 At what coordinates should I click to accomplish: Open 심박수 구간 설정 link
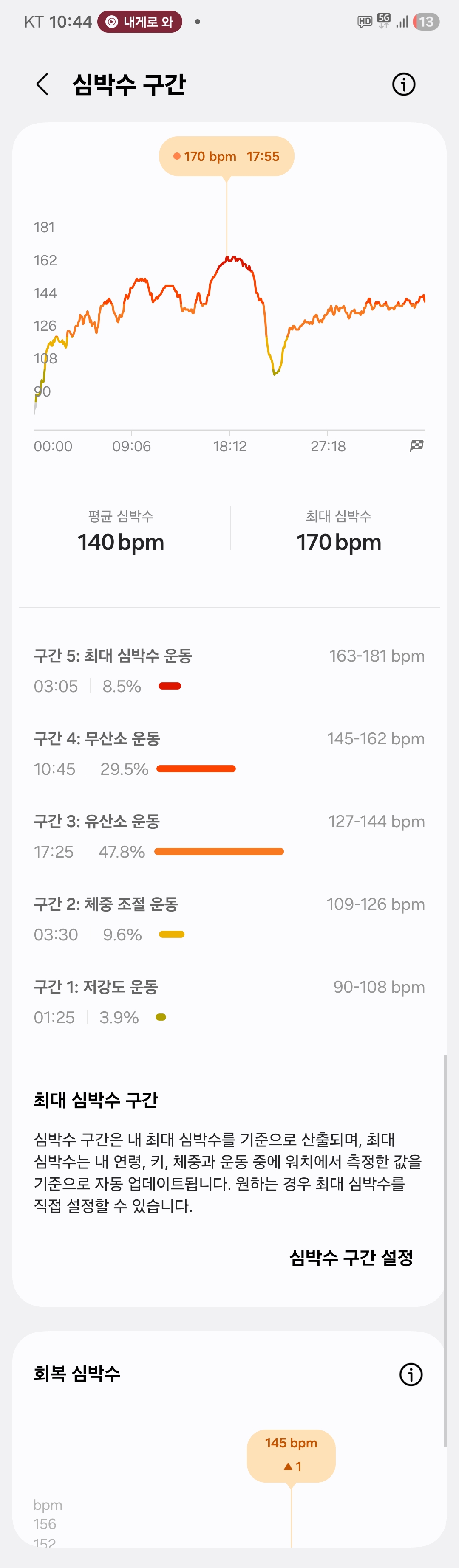coord(351,1257)
